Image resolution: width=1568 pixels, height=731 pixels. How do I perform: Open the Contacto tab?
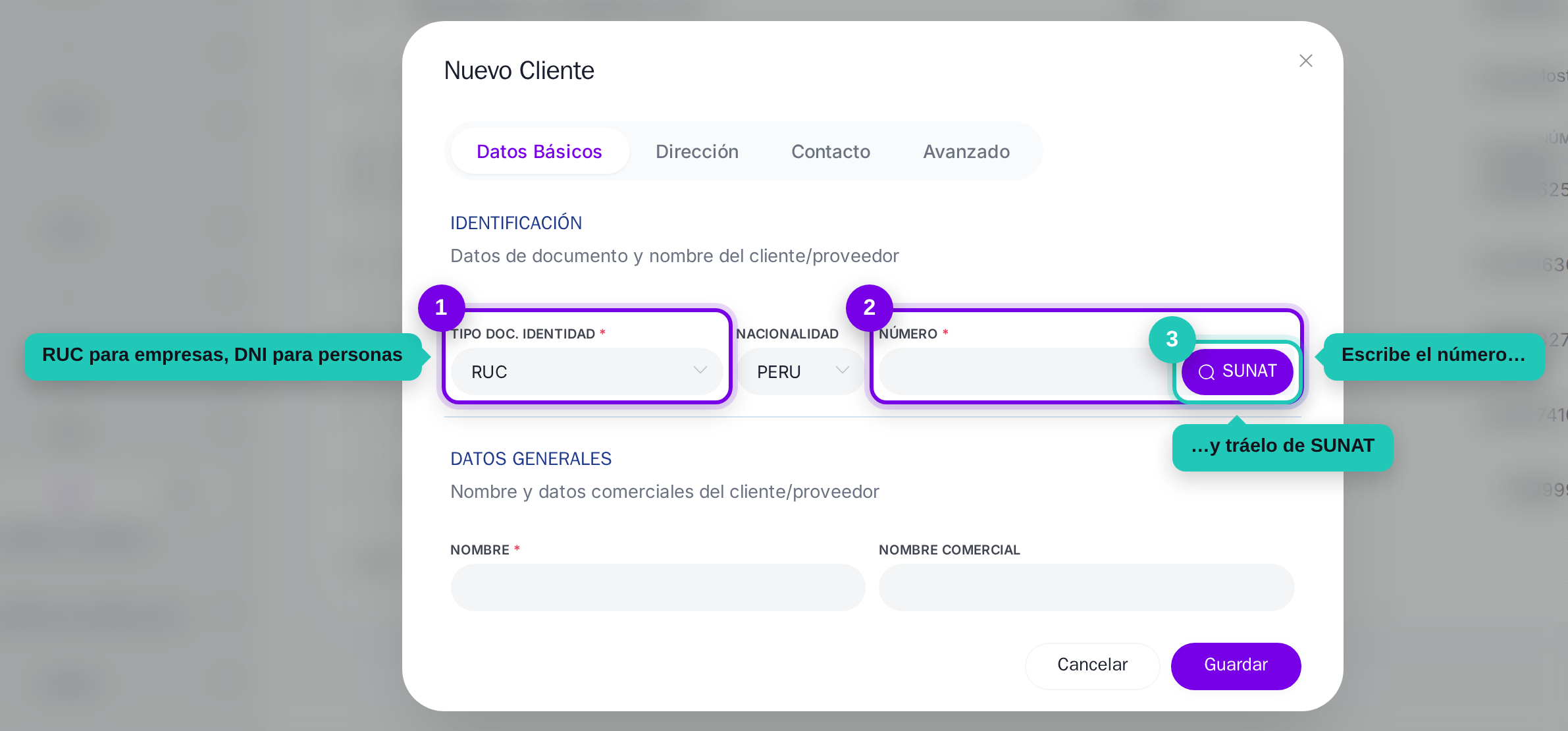point(831,151)
